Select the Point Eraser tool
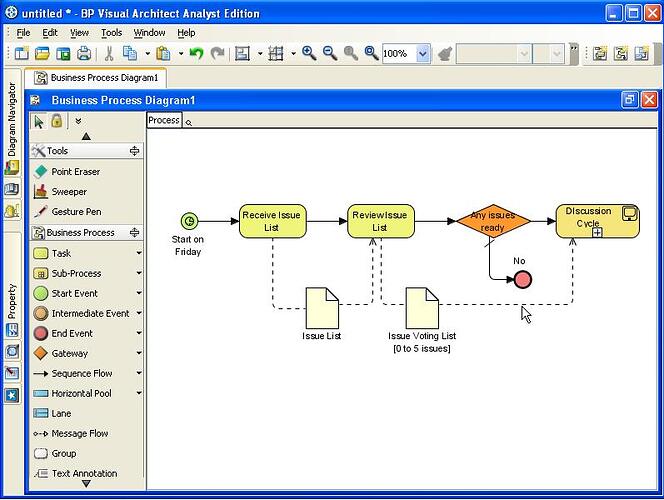Screen dimensions: 664x500 pos(75,172)
